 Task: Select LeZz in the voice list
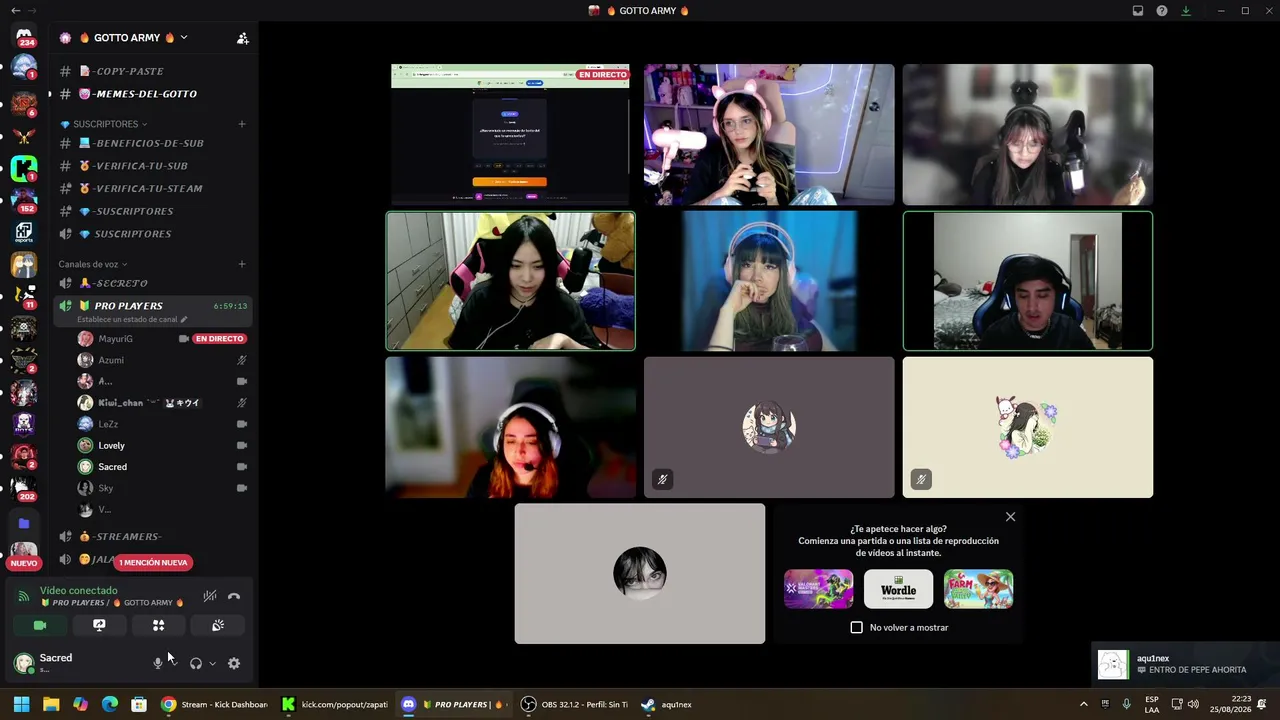pos(162,424)
